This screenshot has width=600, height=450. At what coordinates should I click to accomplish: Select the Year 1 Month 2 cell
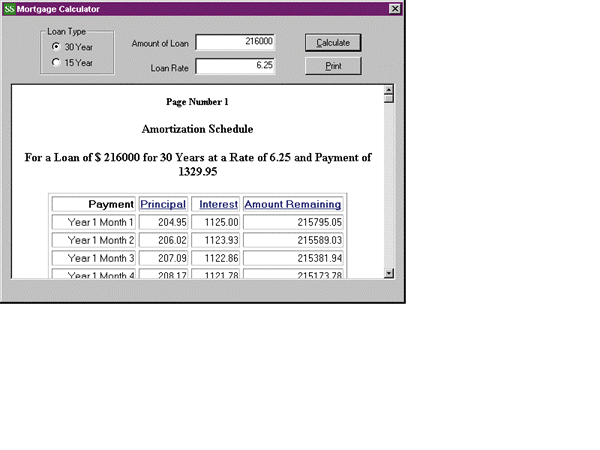pos(94,240)
